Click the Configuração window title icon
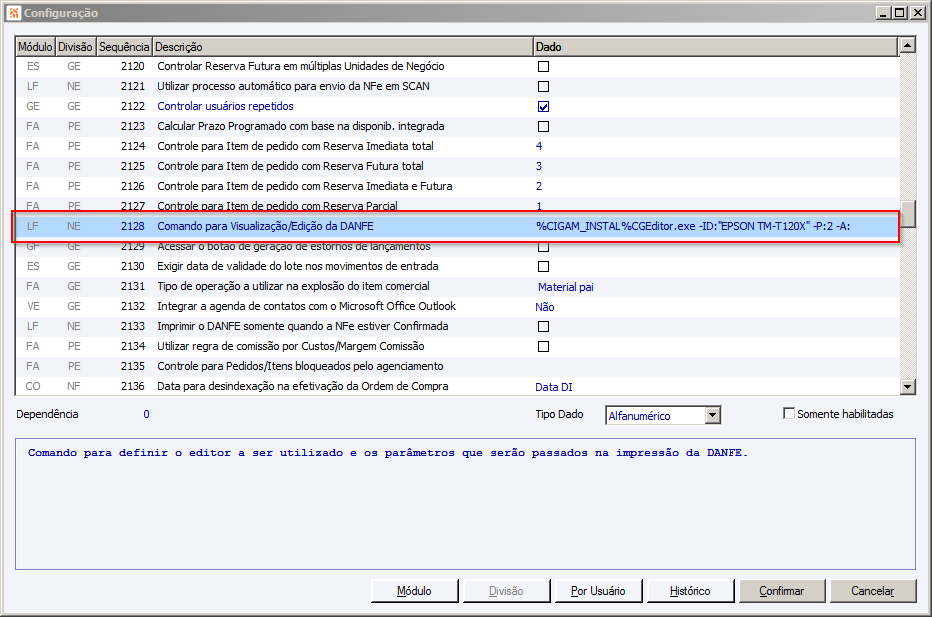This screenshot has height=617, width=932. [14, 12]
